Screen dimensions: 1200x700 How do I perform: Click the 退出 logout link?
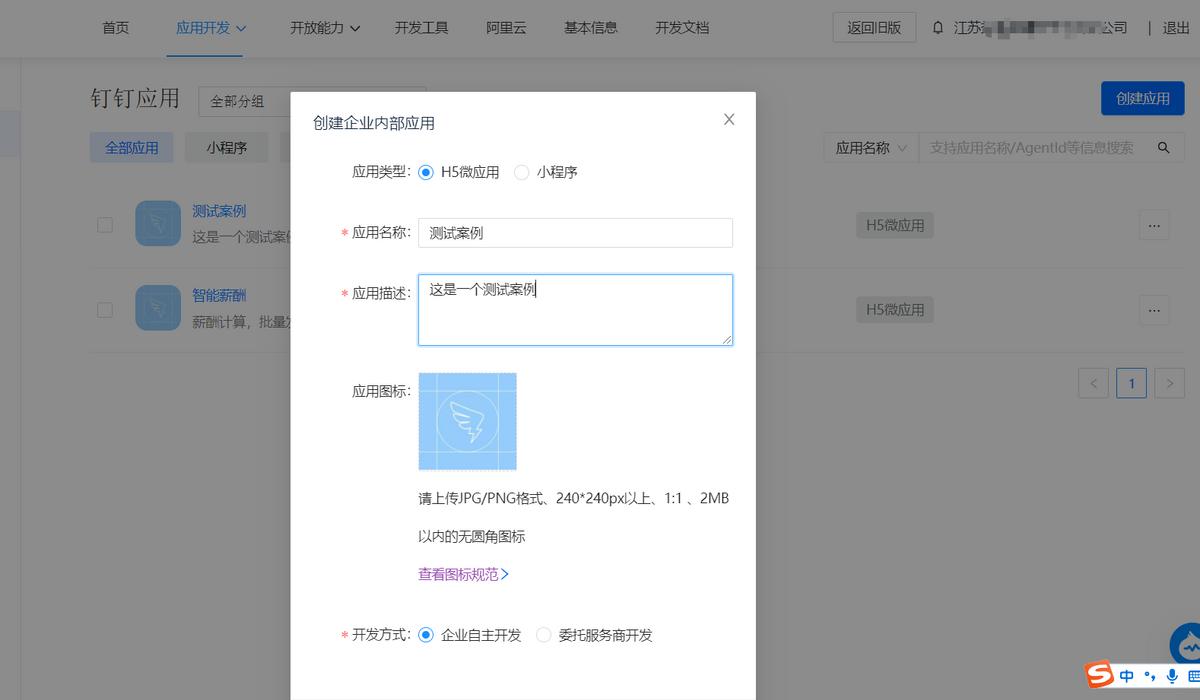click(1177, 28)
